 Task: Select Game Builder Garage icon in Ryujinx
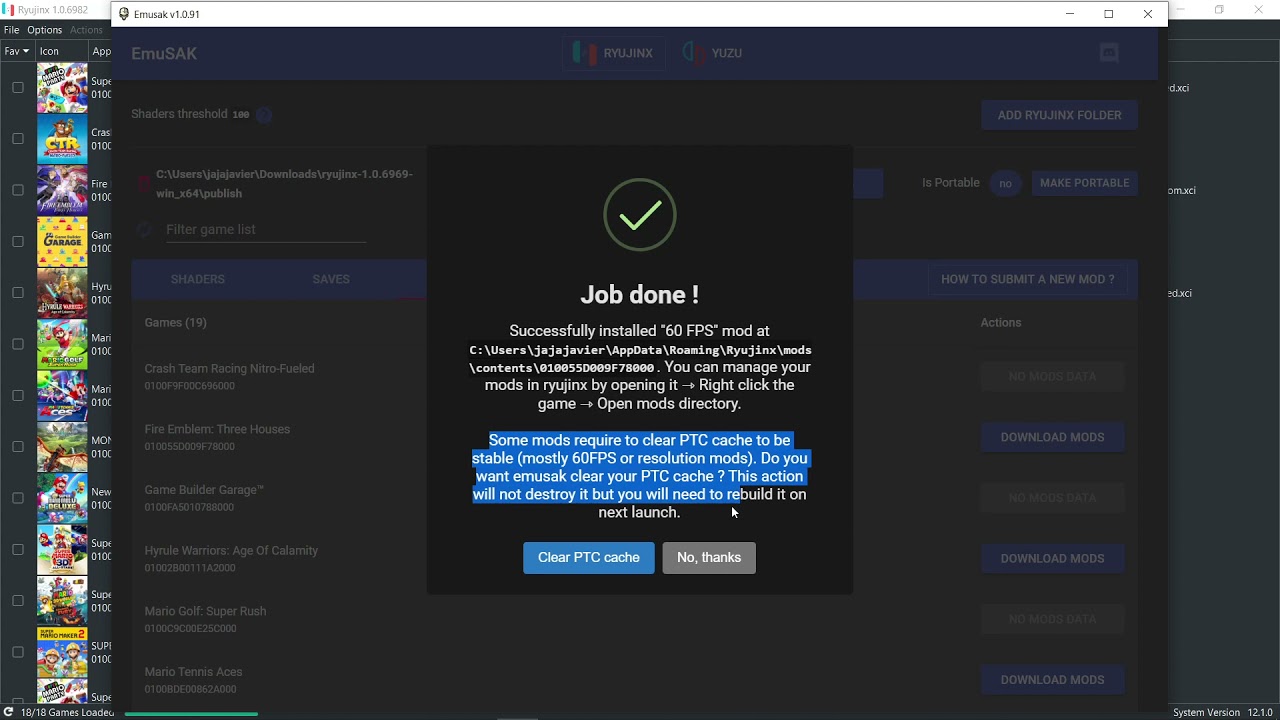[62, 241]
